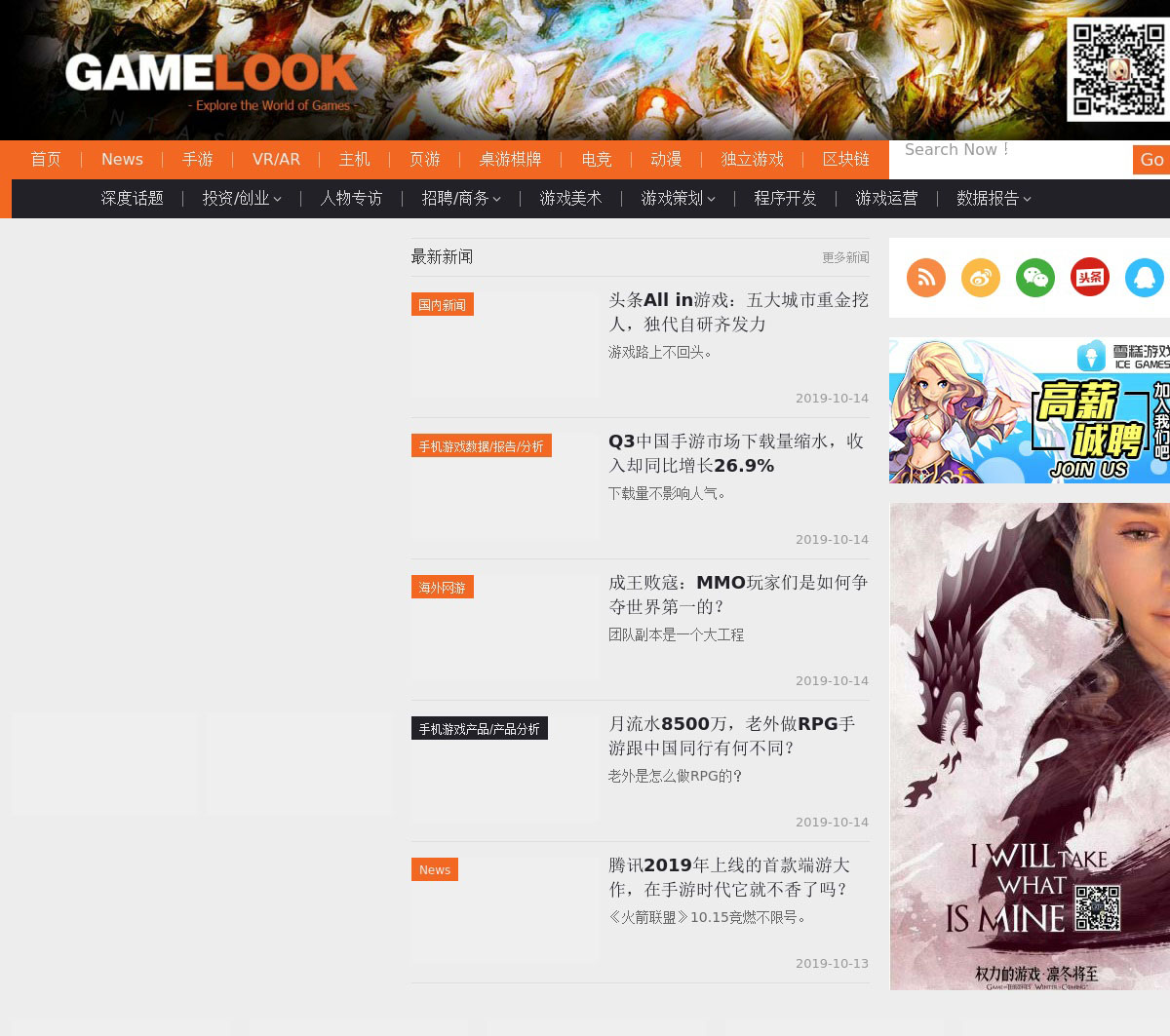Click the 海外网游 category tag
The image size is (1170, 1036).
(443, 587)
